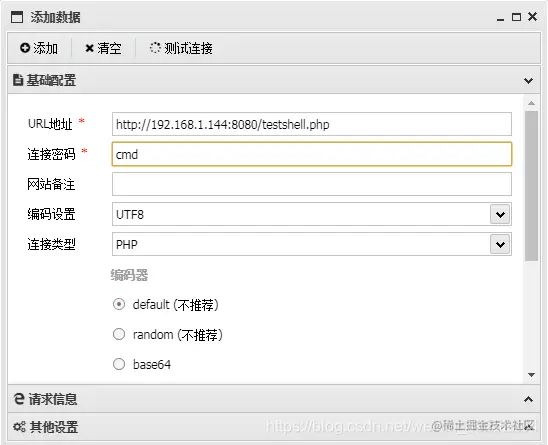Click the 添加 (add) button
The image size is (548, 445).
(39, 48)
